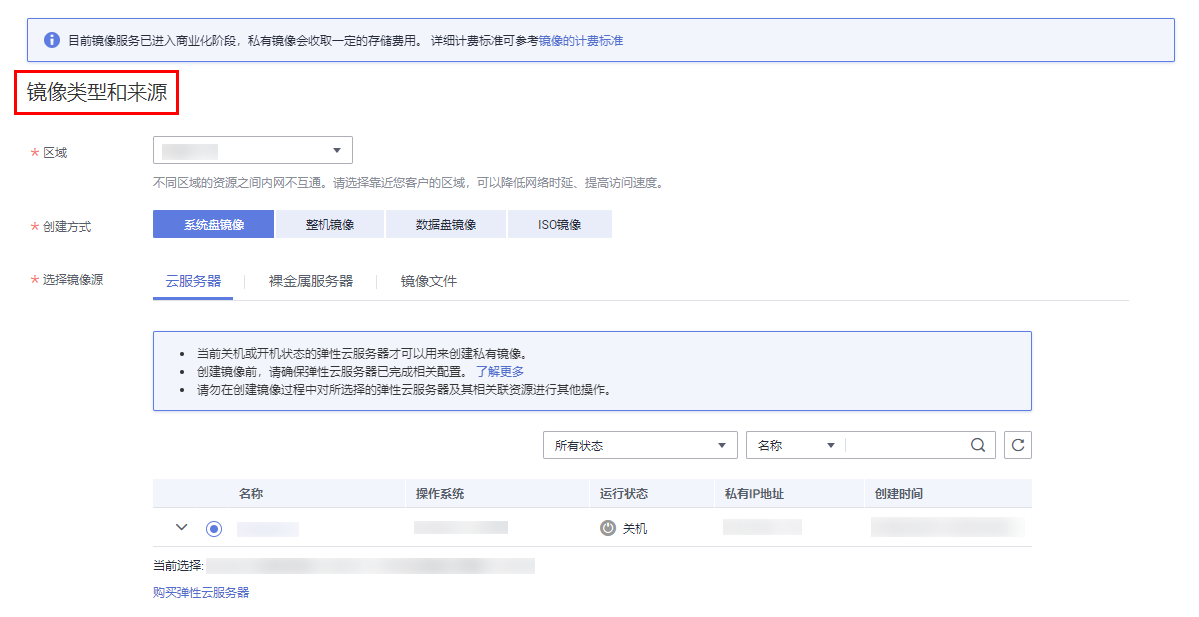Open the 名称 search type dropdown
This screenshot has width=1199, height=617.
click(795, 446)
